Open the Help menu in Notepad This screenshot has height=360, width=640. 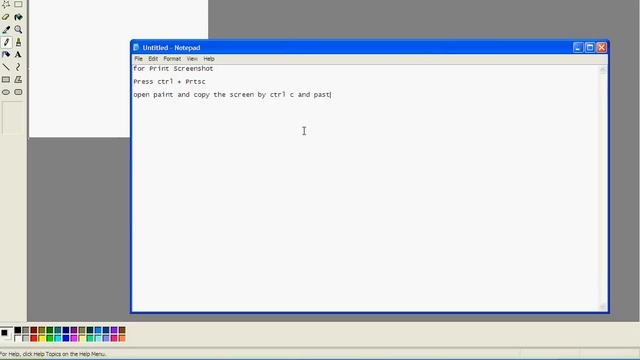pyautogui.click(x=209, y=59)
